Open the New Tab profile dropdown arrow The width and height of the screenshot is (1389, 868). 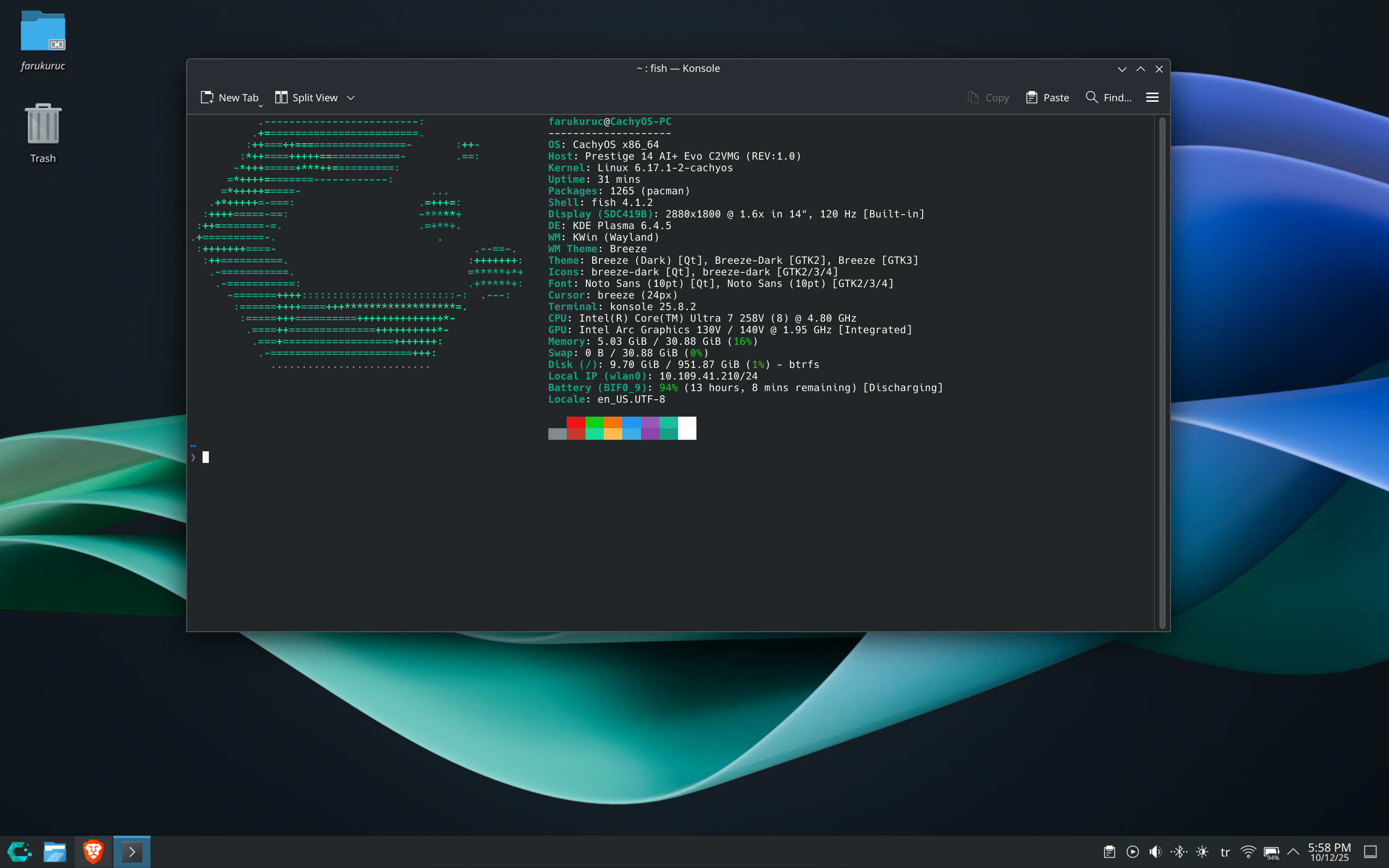pos(260,106)
